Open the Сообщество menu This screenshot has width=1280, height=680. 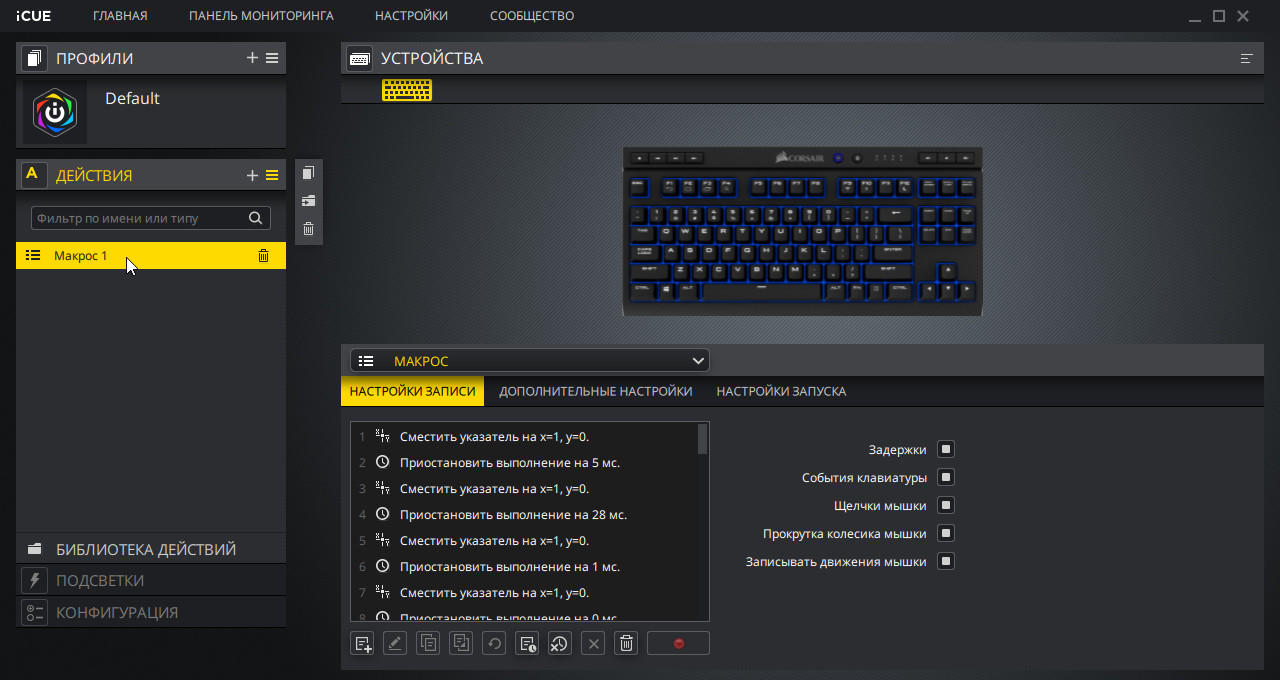click(532, 16)
